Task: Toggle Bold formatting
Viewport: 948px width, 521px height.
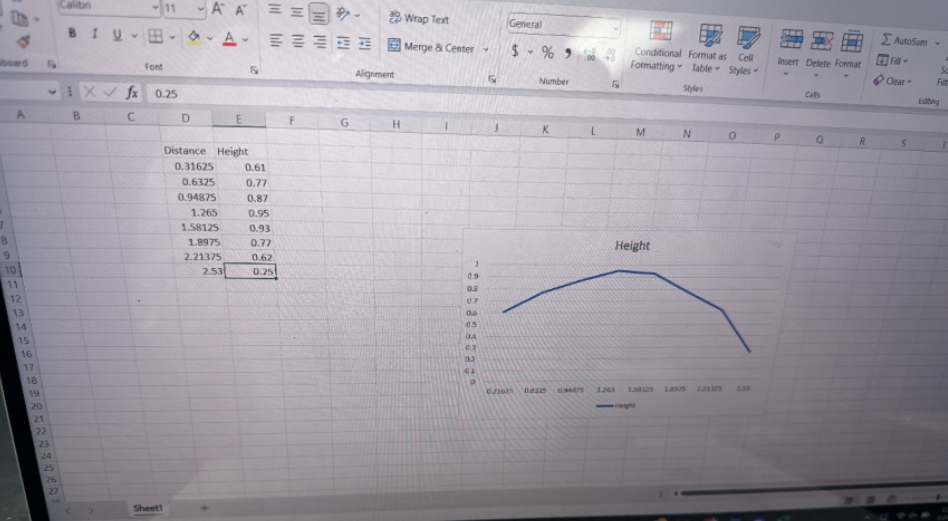Action: point(73,34)
